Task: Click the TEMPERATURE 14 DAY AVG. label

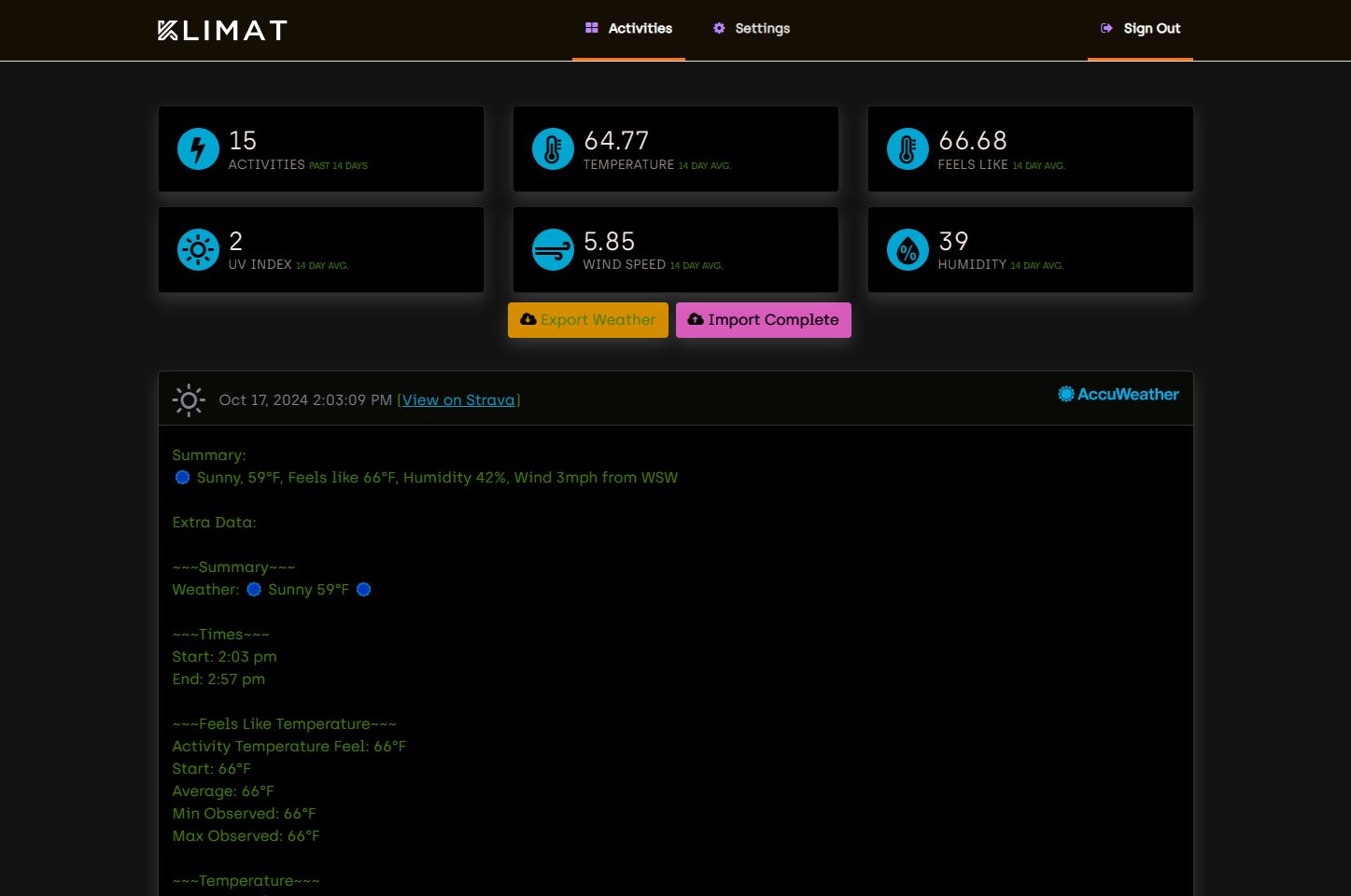Action: (657, 164)
